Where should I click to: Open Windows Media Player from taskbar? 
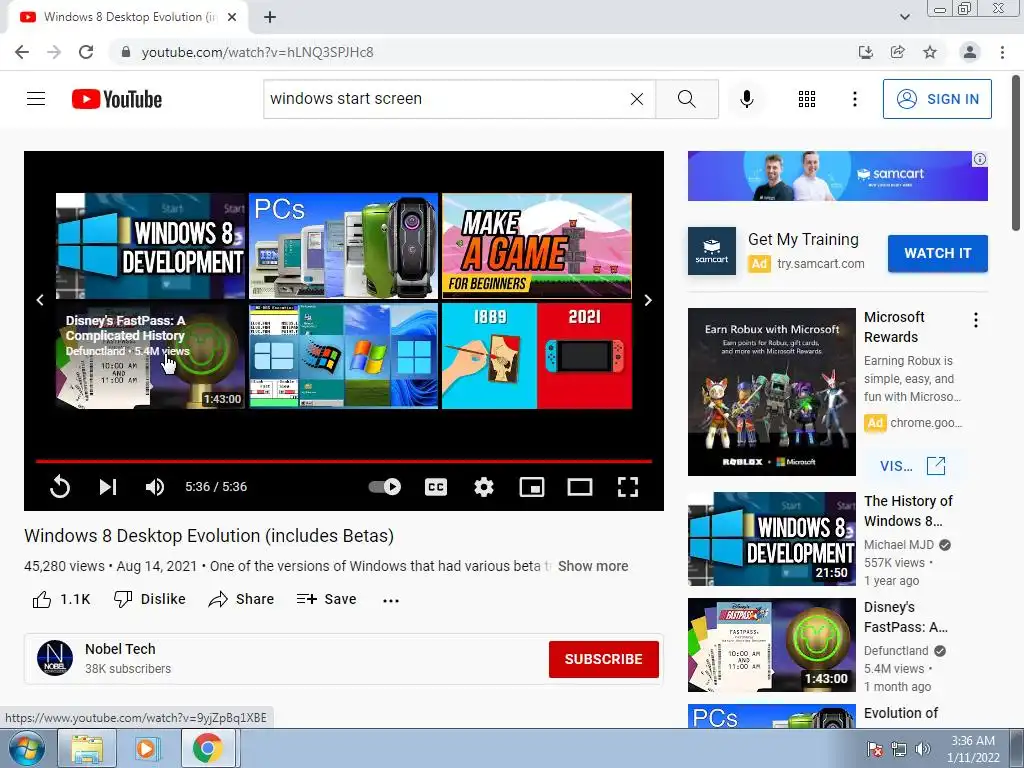pos(146,748)
